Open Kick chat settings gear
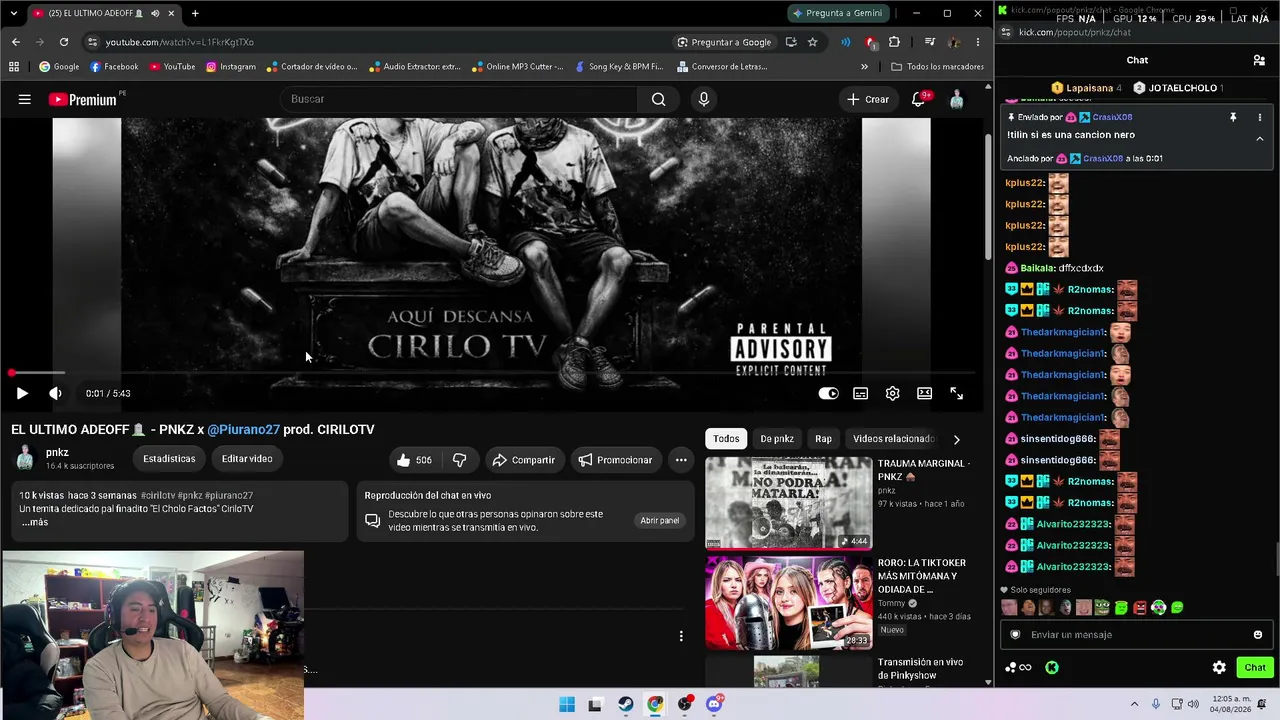 (x=1219, y=668)
